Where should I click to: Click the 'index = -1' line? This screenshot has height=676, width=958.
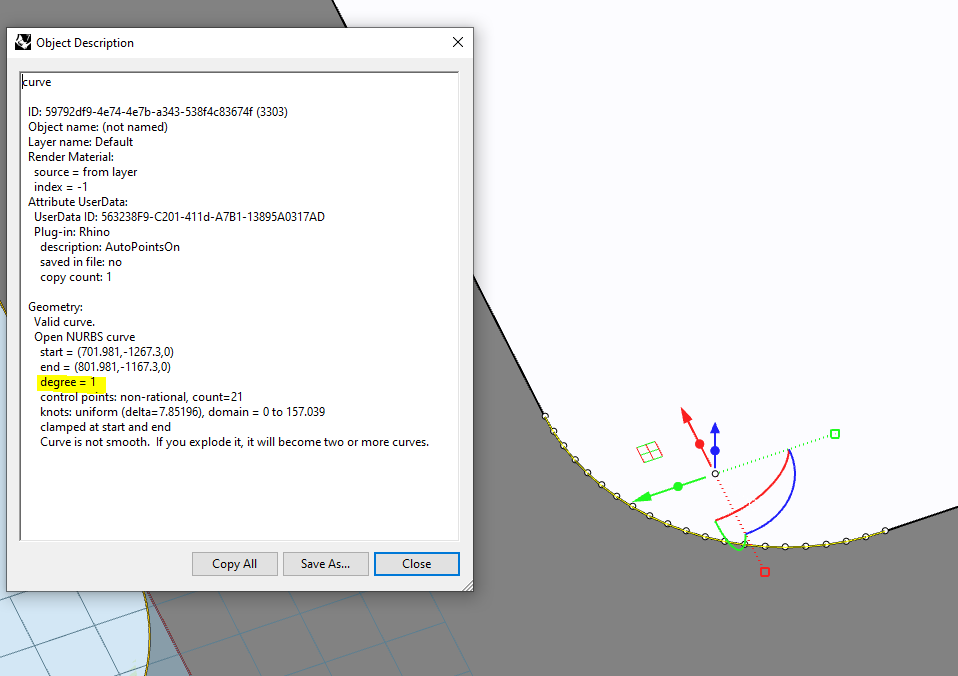60,187
